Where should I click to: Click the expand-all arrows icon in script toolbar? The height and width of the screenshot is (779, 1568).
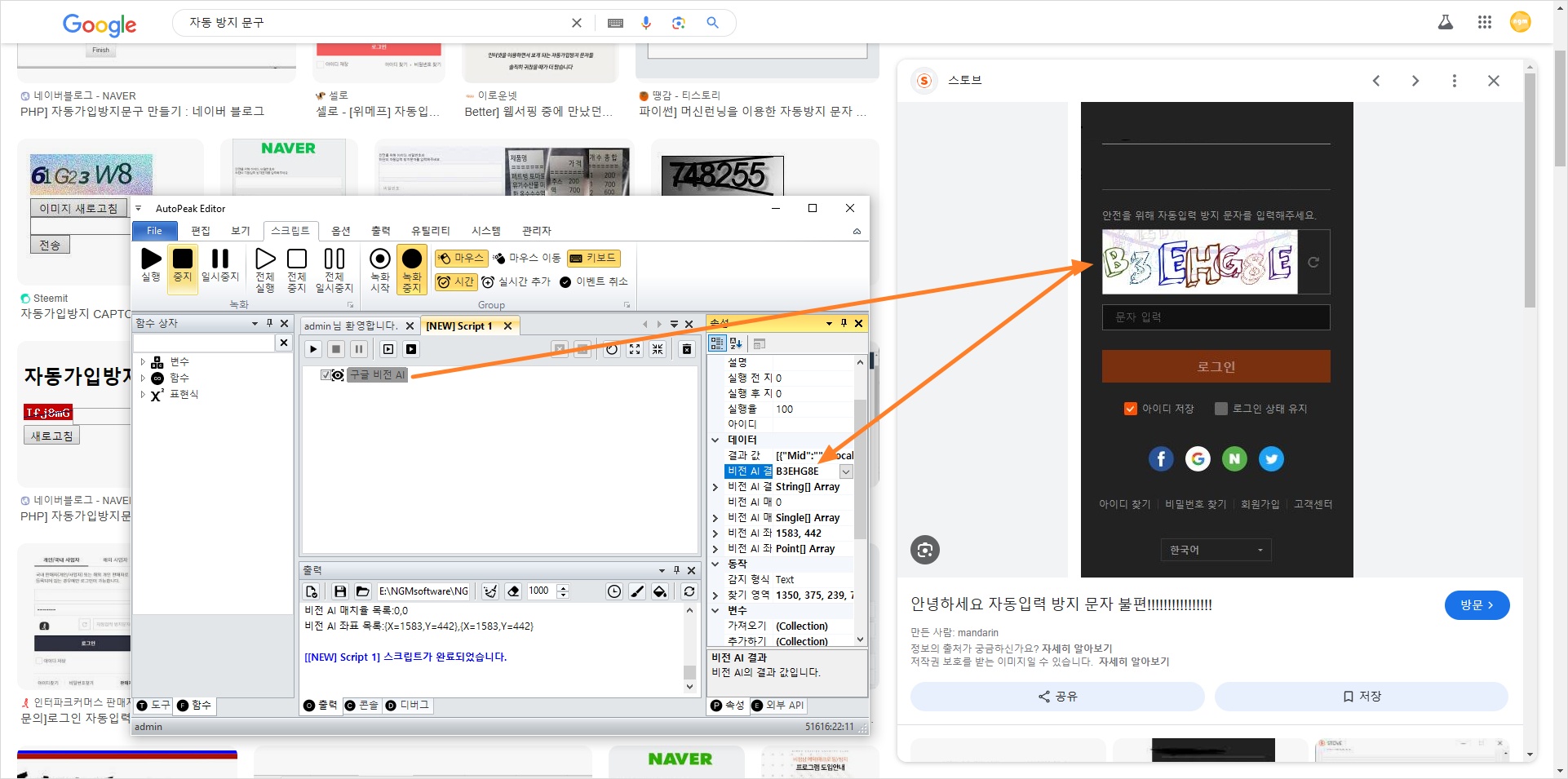[x=635, y=349]
